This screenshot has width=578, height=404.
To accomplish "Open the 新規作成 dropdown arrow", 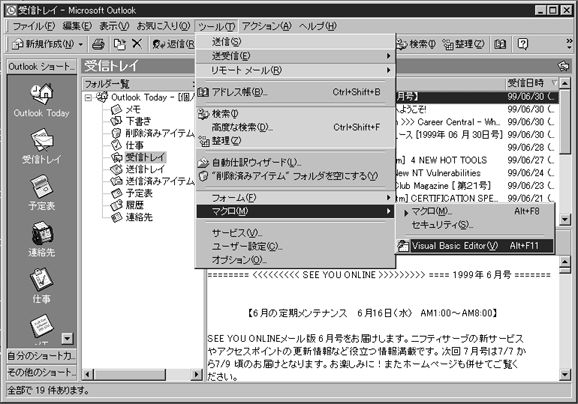I will coord(81,45).
